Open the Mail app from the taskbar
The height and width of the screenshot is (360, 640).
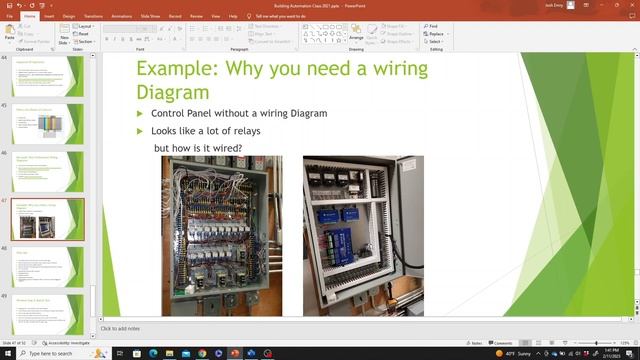click(x=186, y=353)
